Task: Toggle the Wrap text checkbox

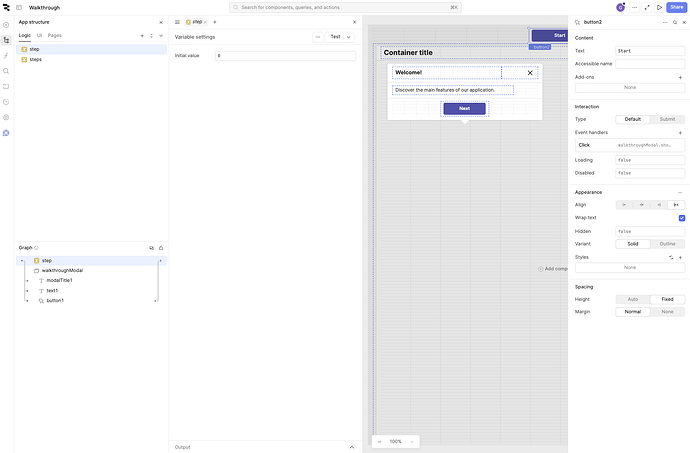Action: (x=681, y=217)
